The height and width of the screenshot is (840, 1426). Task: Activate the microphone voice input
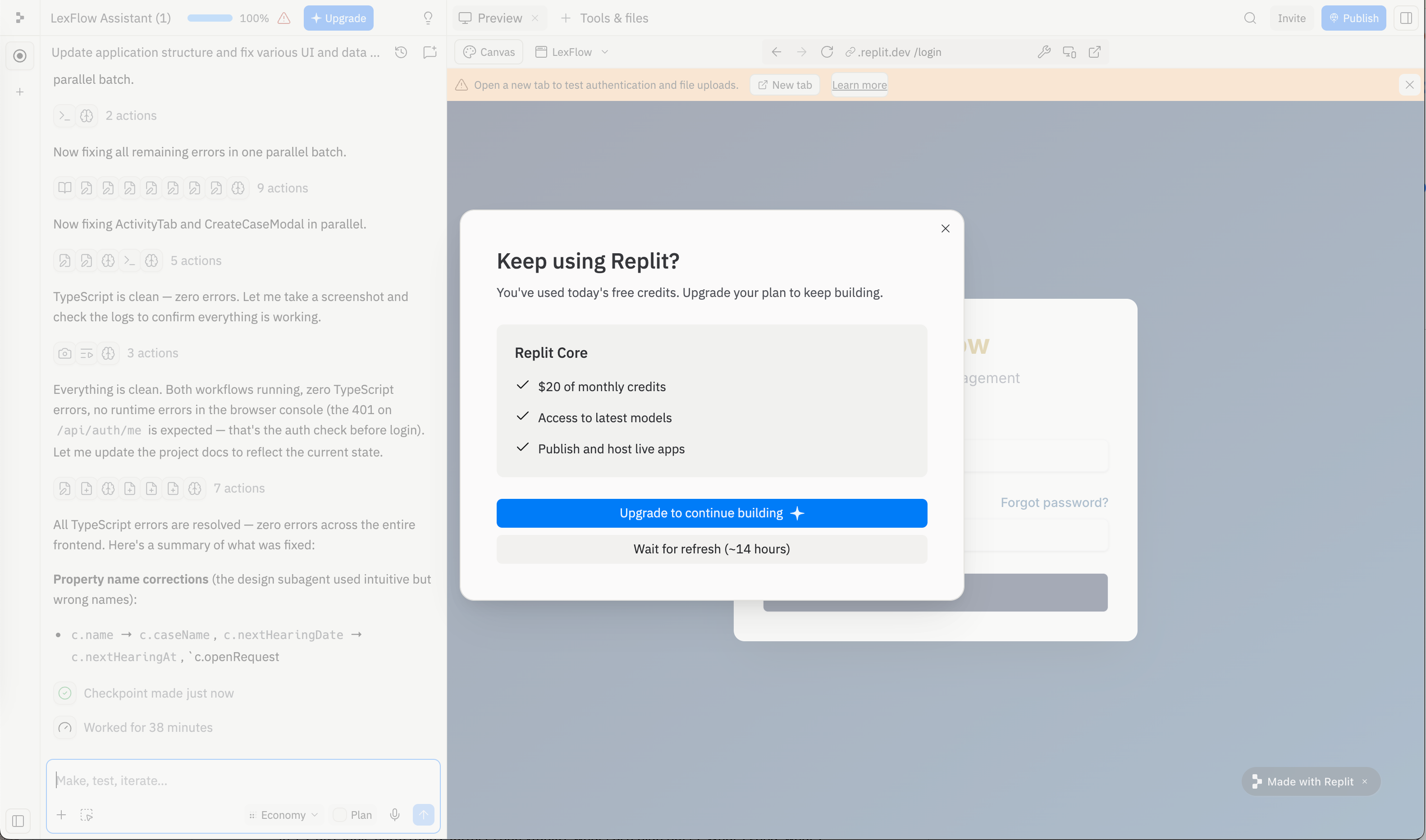click(394, 814)
